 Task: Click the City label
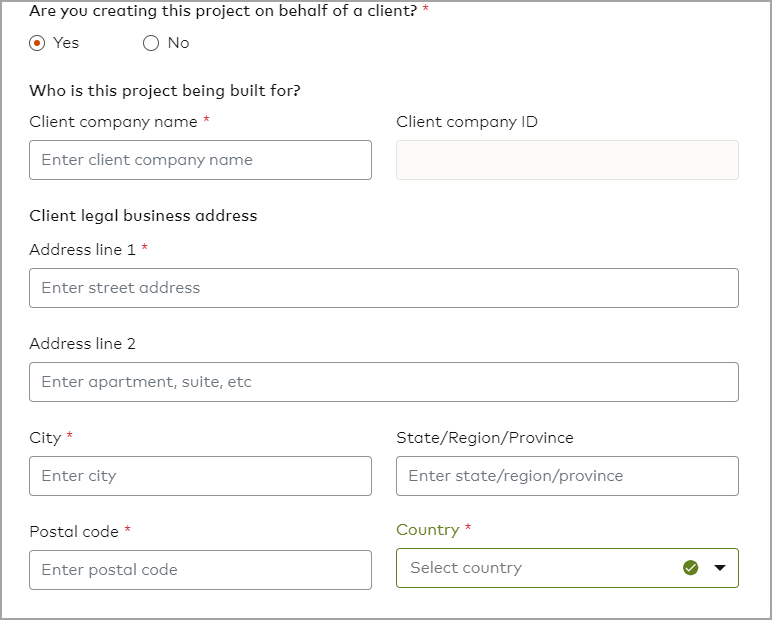click(45, 438)
